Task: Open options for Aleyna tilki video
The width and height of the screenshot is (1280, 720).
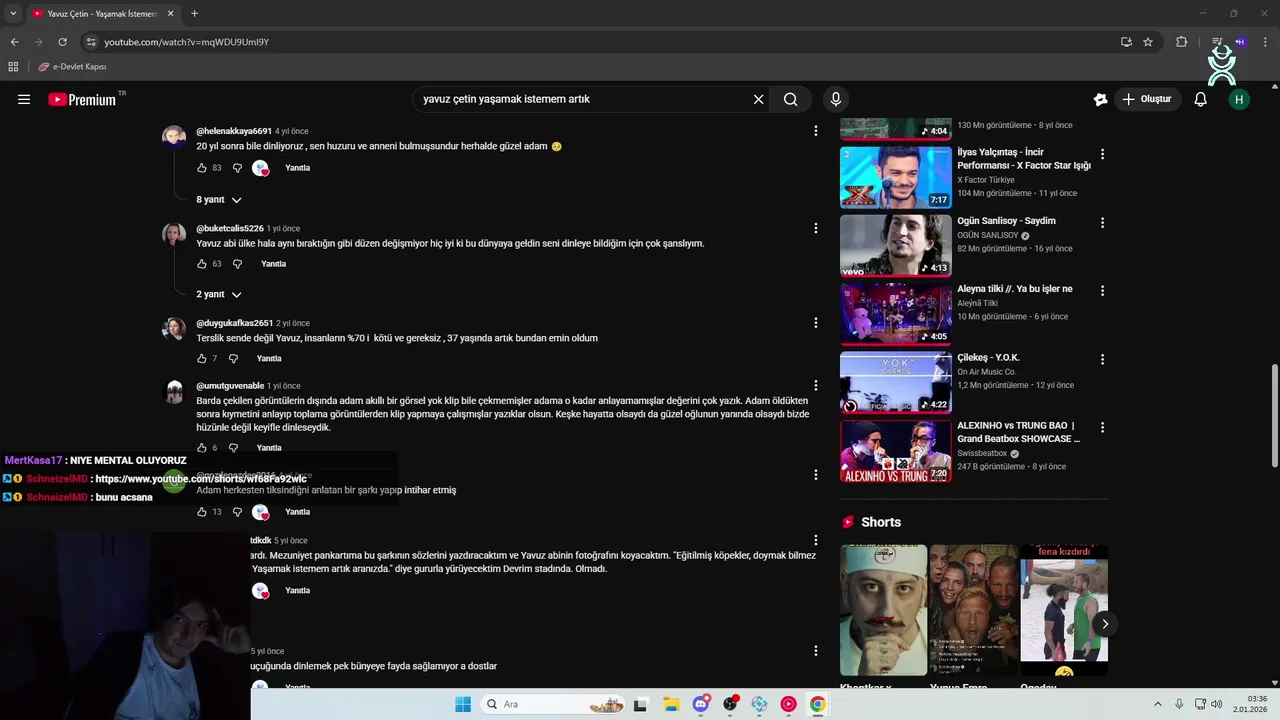Action: (x=1102, y=290)
